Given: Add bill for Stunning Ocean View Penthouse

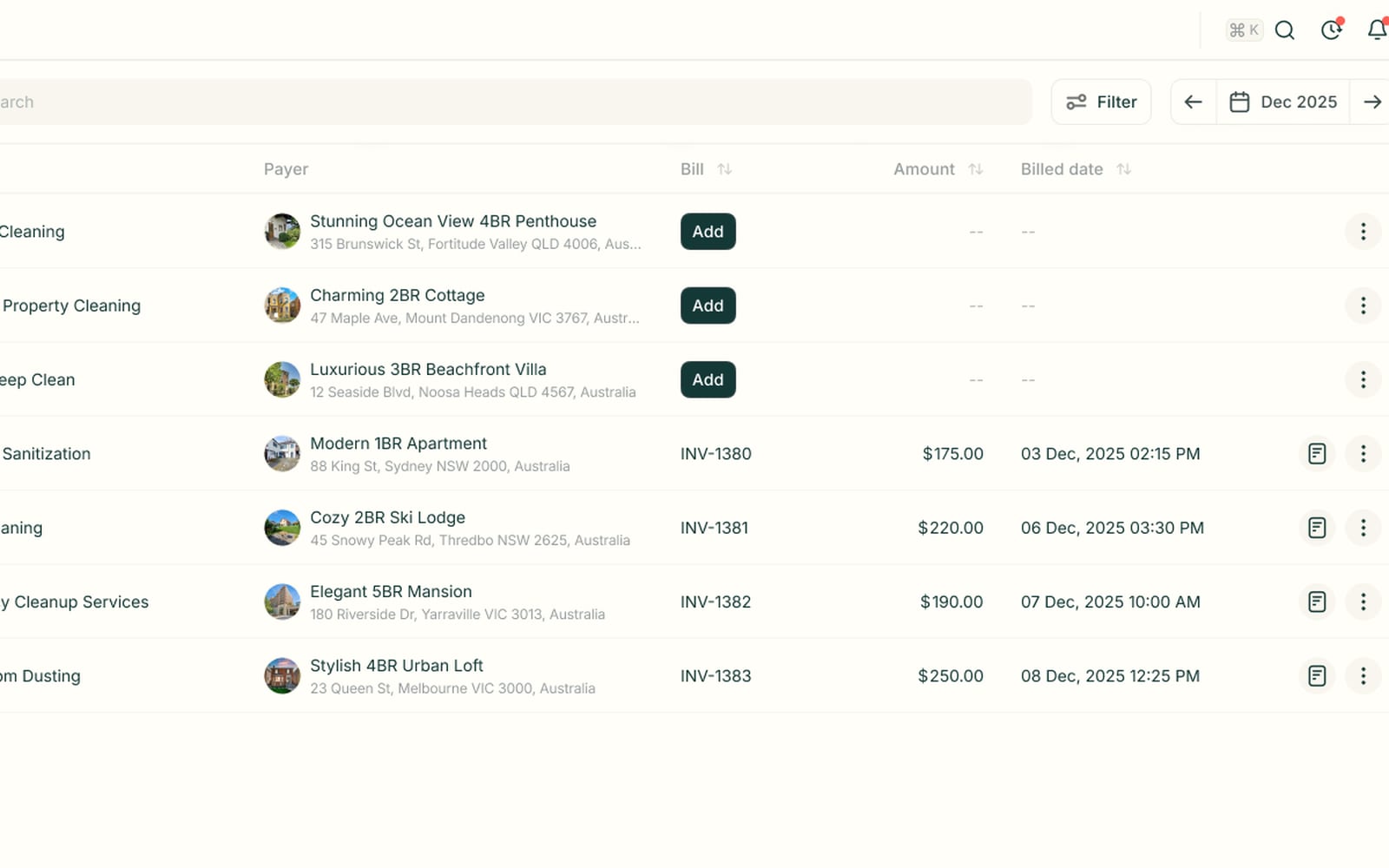Looking at the screenshot, I should 708,232.
